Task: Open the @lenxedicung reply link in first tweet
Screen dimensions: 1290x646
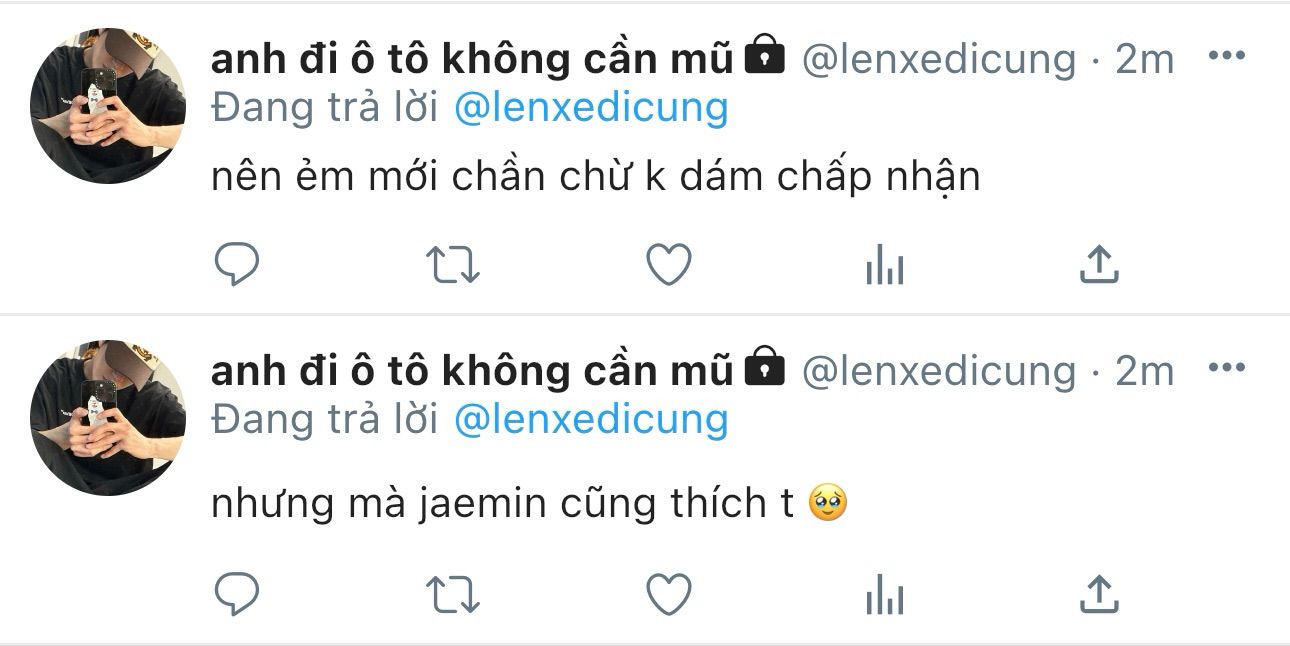Action: pos(591,108)
